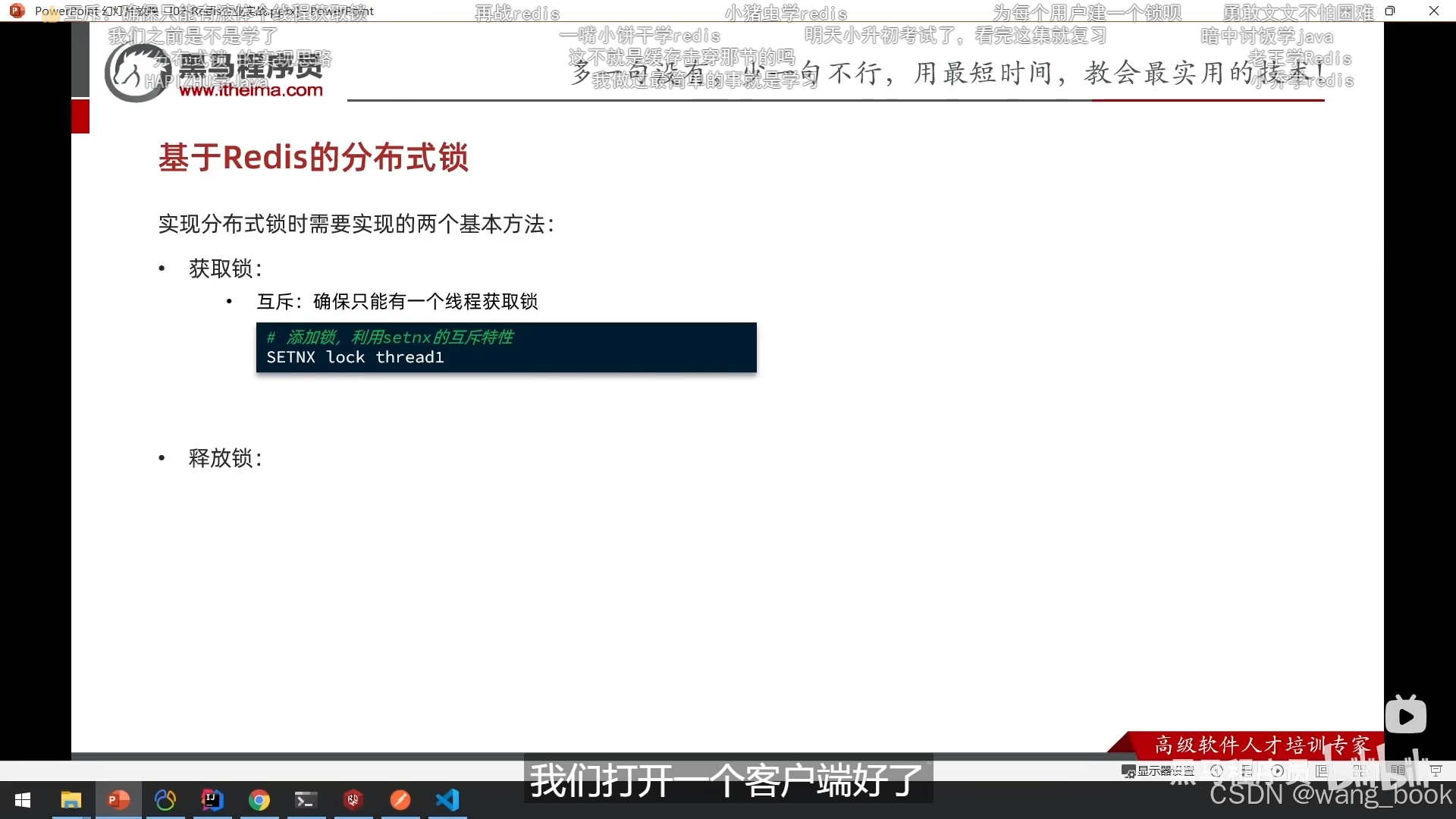Switch to Slide Sorter view icon
Image resolution: width=1456 pixels, height=819 pixels.
(x=1359, y=770)
